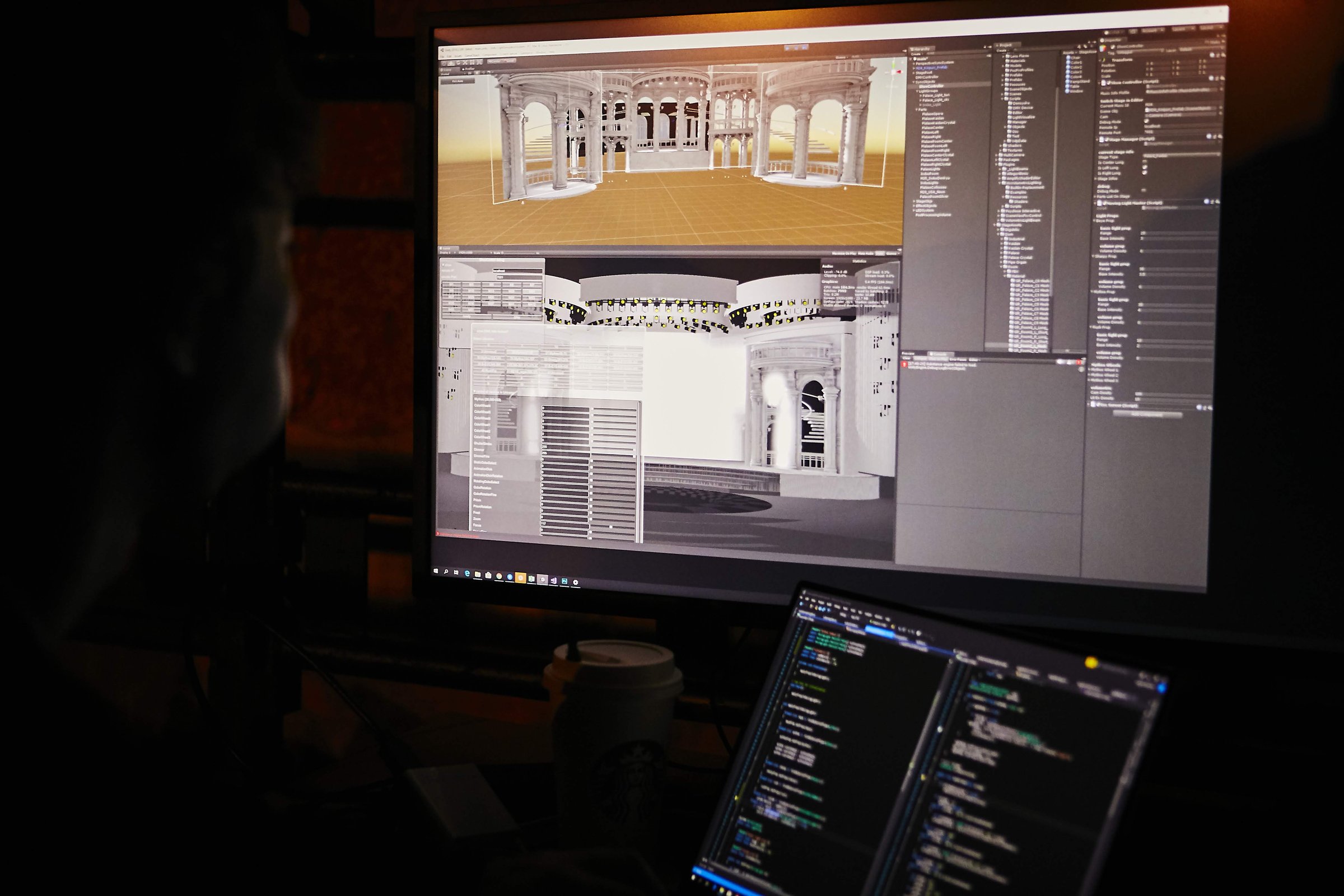Click the taskbar search magnifier icon
This screenshot has width=1344, height=896.
(446, 572)
